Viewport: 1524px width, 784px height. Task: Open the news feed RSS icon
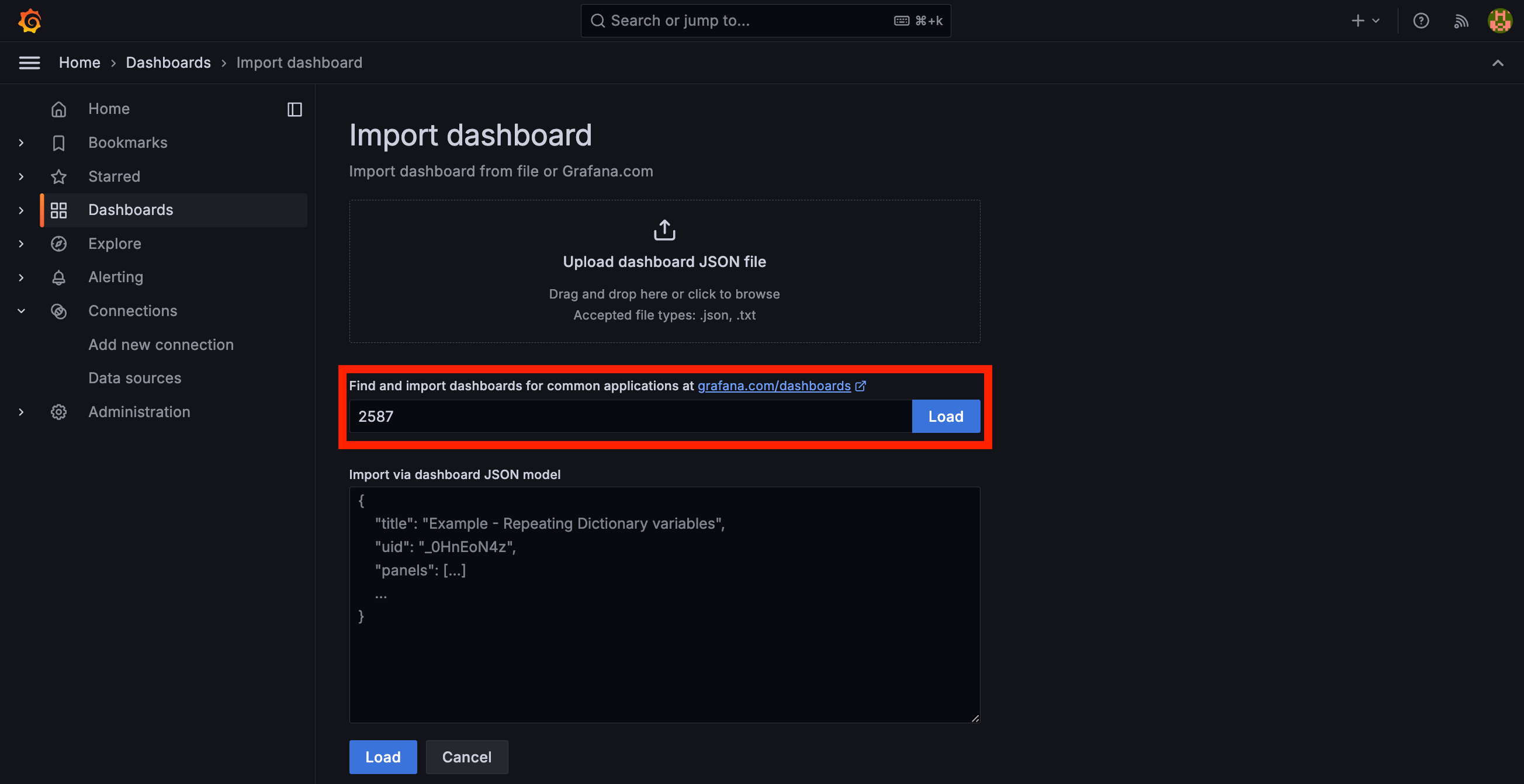pos(1461,20)
